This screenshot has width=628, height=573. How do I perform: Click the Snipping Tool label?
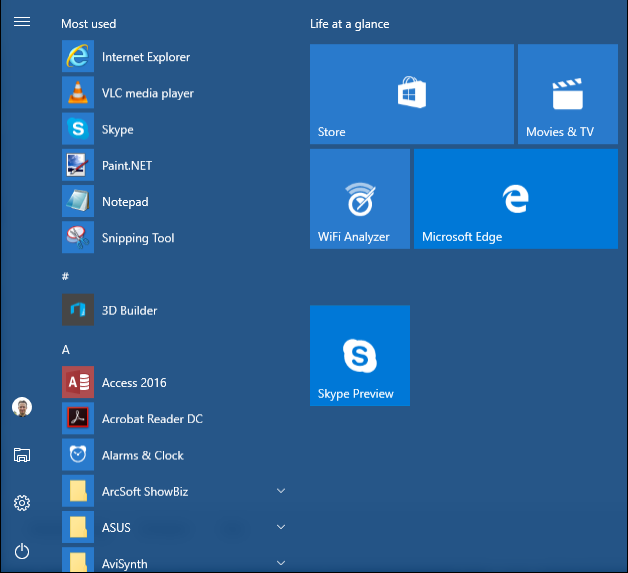138,239
